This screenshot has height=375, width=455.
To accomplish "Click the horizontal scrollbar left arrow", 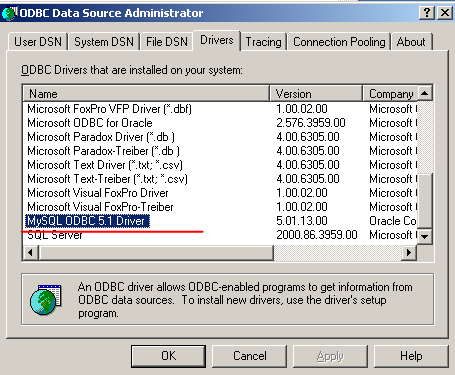I will [x=30, y=252].
